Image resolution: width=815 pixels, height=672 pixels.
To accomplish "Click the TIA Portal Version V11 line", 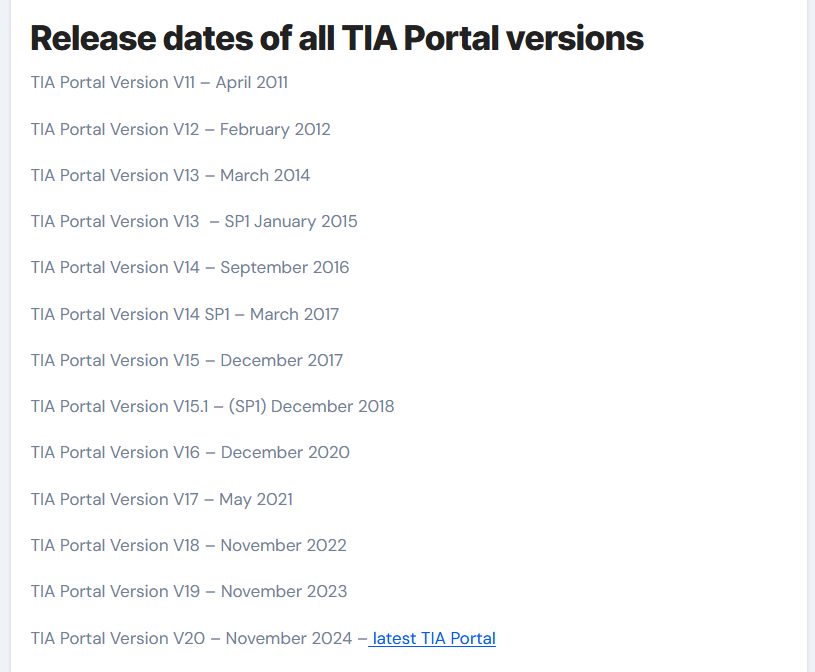I will tap(159, 82).
